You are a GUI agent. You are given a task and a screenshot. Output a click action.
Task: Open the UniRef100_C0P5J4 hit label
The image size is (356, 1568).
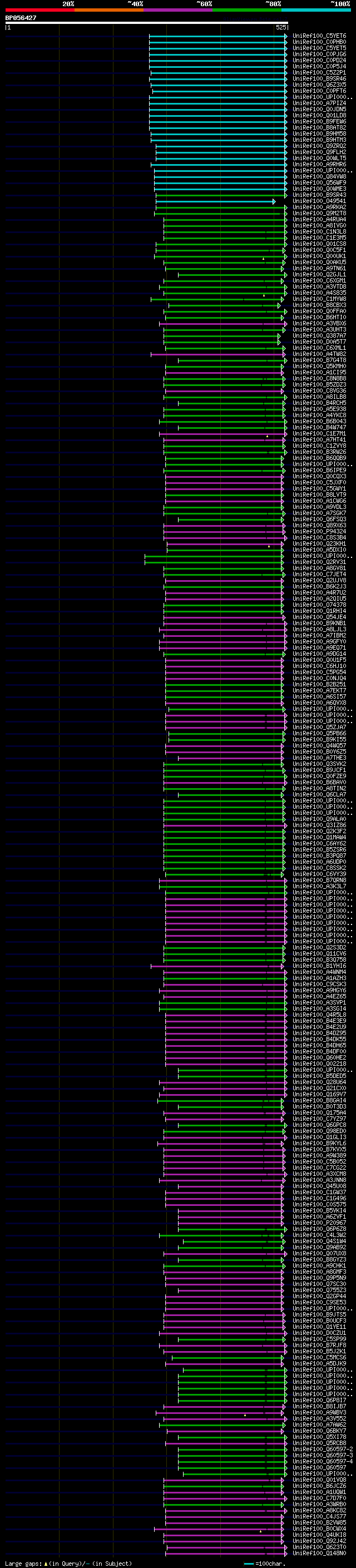pos(319,66)
